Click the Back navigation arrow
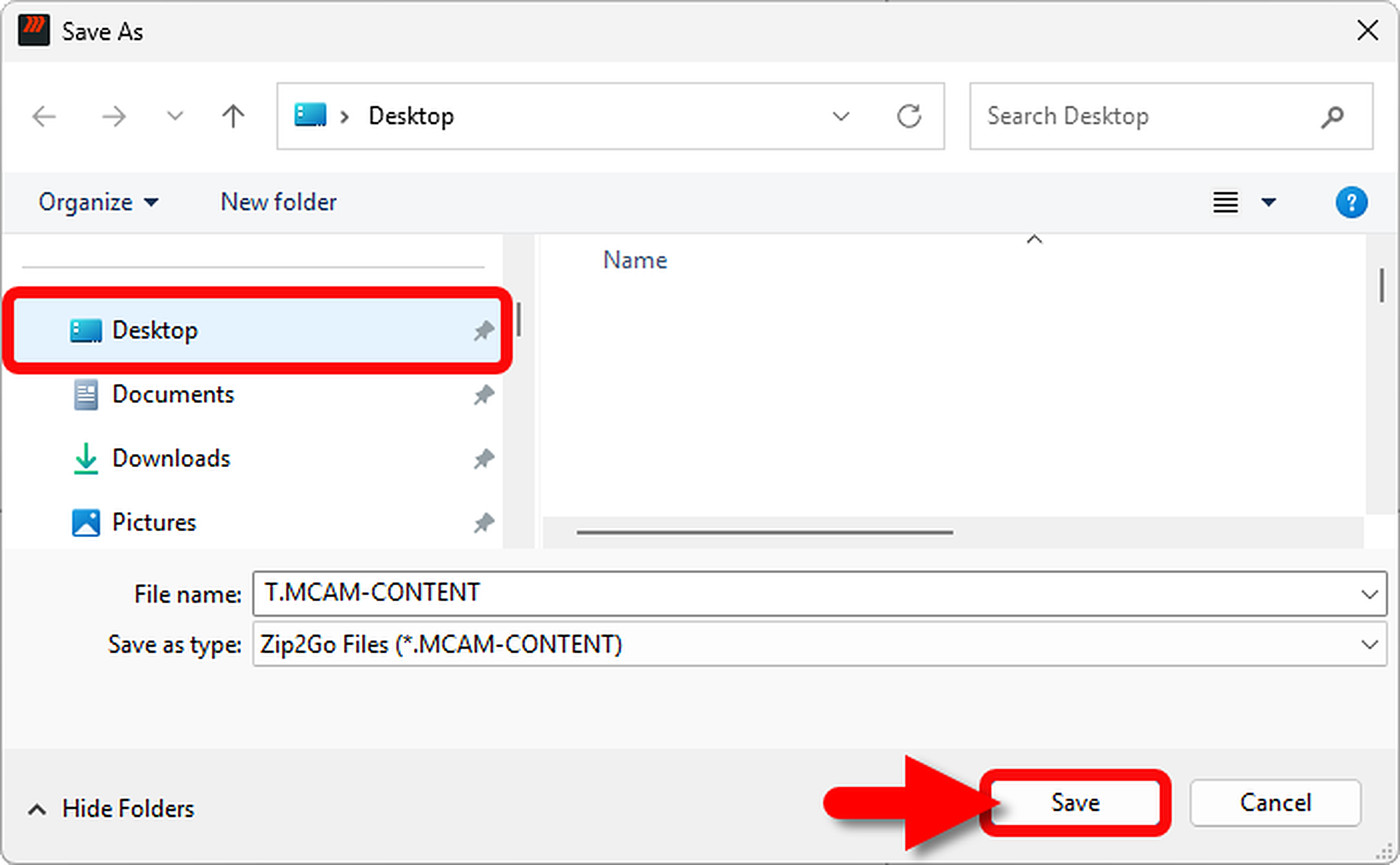Image resolution: width=1400 pixels, height=865 pixels. tap(45, 117)
